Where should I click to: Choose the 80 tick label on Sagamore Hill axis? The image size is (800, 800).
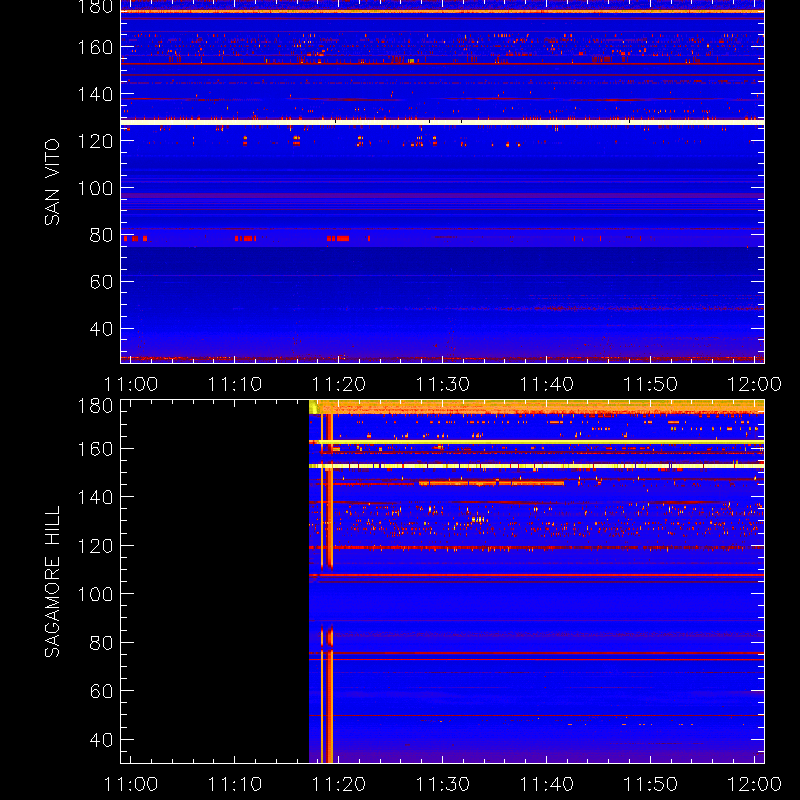101,643
